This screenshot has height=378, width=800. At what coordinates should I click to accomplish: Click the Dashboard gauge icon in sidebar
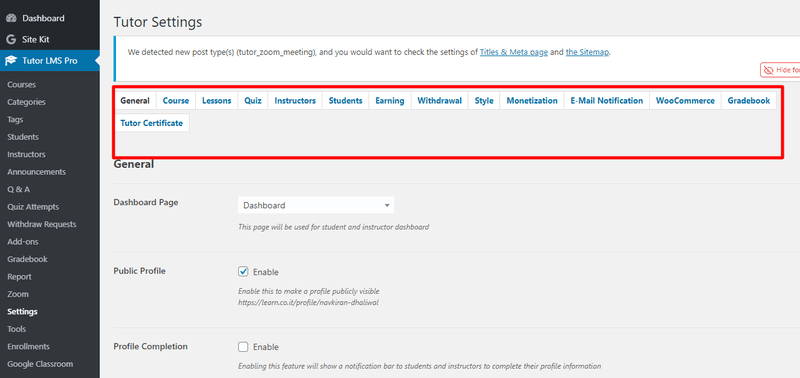click(11, 18)
